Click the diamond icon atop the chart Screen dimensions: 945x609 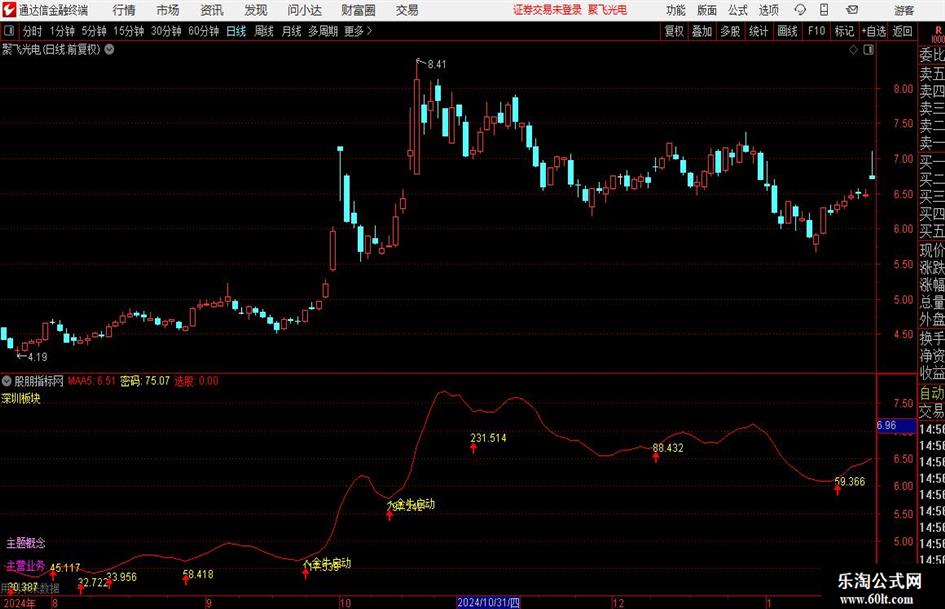[x=853, y=50]
